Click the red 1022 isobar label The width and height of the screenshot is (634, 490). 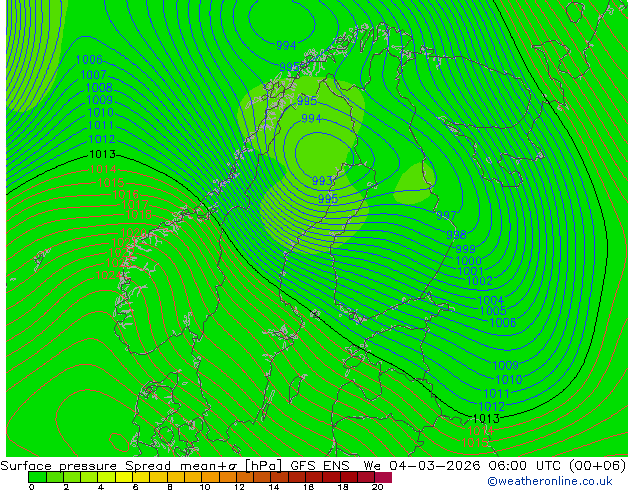(121, 253)
